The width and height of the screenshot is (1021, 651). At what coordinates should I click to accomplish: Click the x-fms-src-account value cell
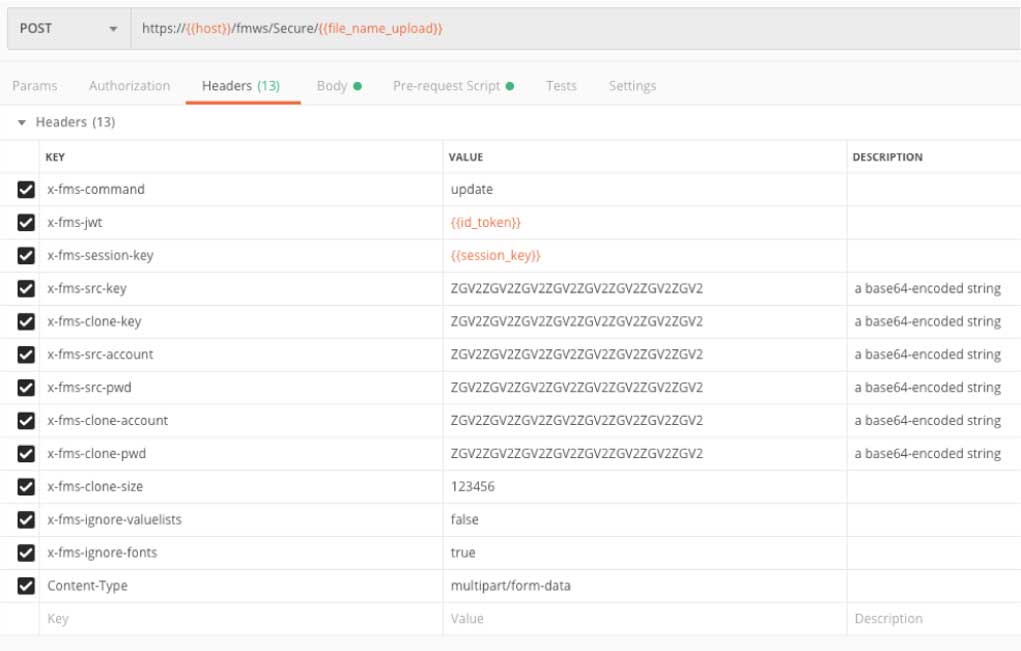coord(645,355)
